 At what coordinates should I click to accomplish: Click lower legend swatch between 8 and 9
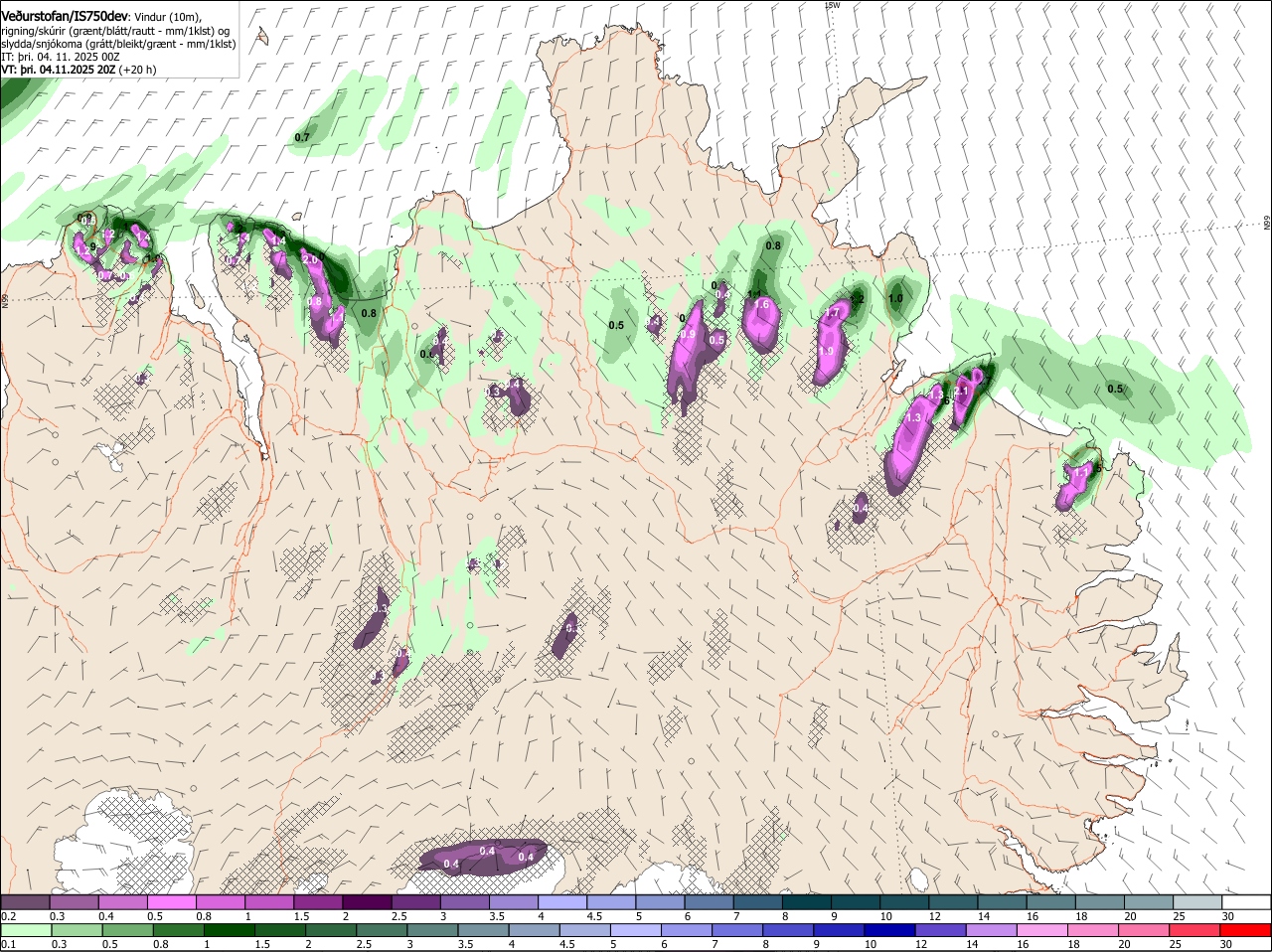point(789,930)
